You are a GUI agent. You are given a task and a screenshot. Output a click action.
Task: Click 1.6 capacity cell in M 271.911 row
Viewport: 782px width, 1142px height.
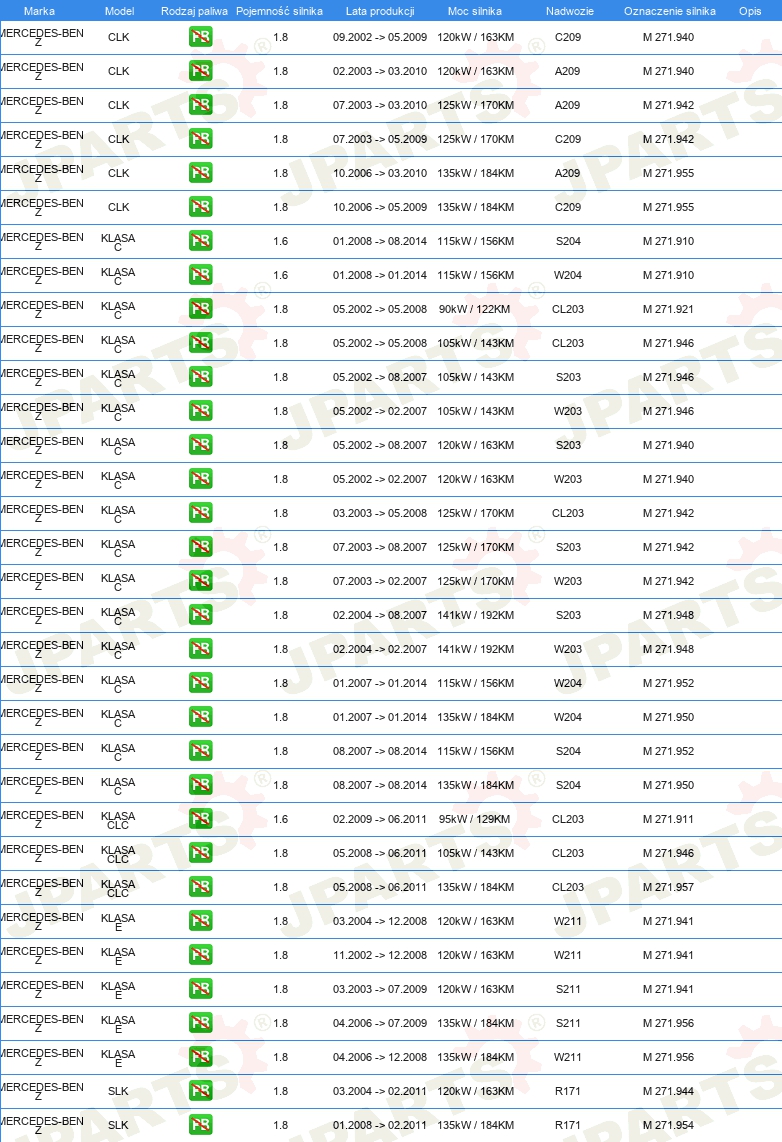[x=280, y=819]
